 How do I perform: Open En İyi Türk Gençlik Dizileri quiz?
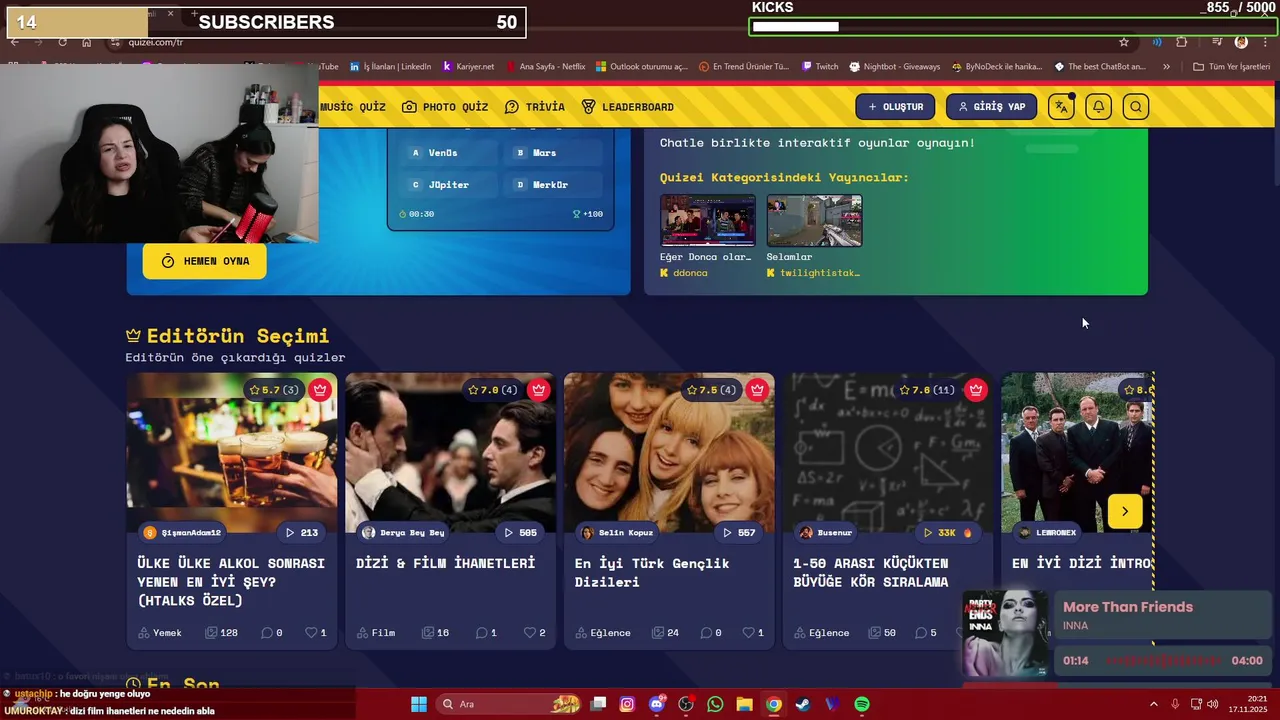(652, 573)
